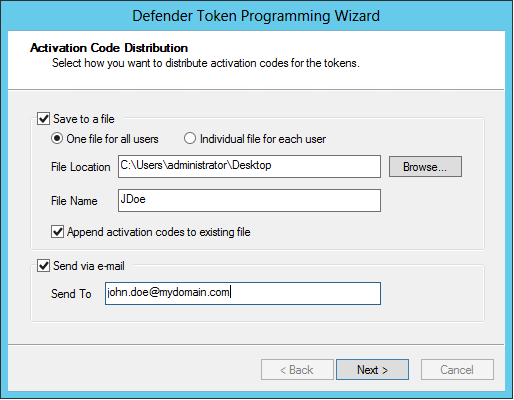Click the Activation Code Distribution heading

pyautogui.click(x=109, y=48)
